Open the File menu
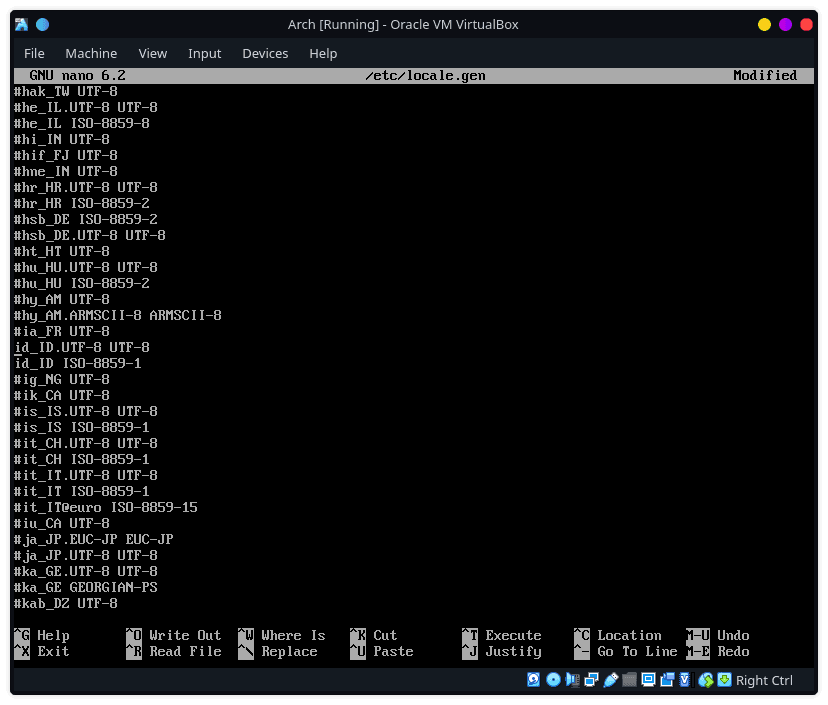This screenshot has width=828, height=705. pyautogui.click(x=34, y=53)
